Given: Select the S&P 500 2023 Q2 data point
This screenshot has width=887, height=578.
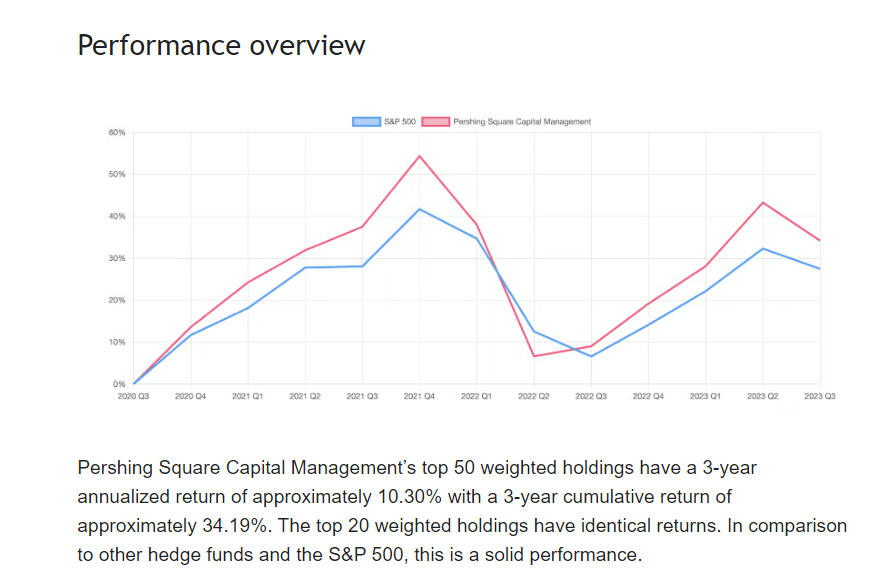Looking at the screenshot, I should 763,248.
